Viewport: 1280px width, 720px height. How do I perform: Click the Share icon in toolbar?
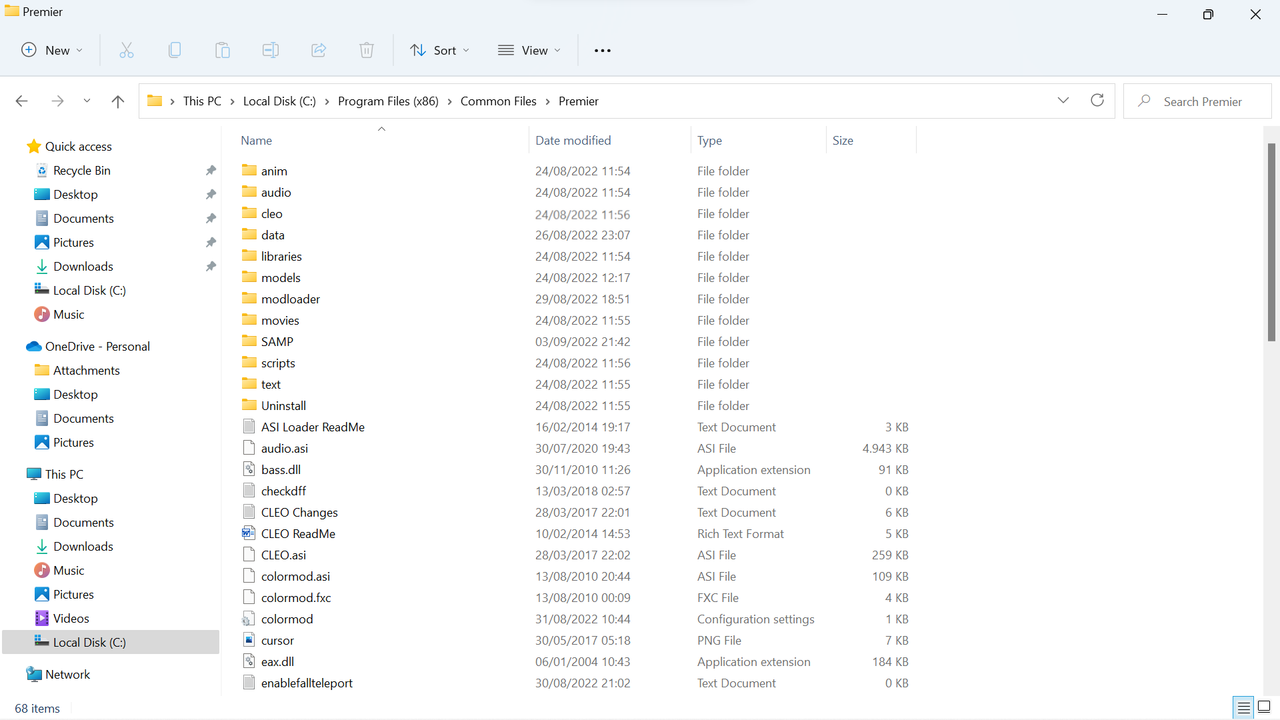pos(318,50)
